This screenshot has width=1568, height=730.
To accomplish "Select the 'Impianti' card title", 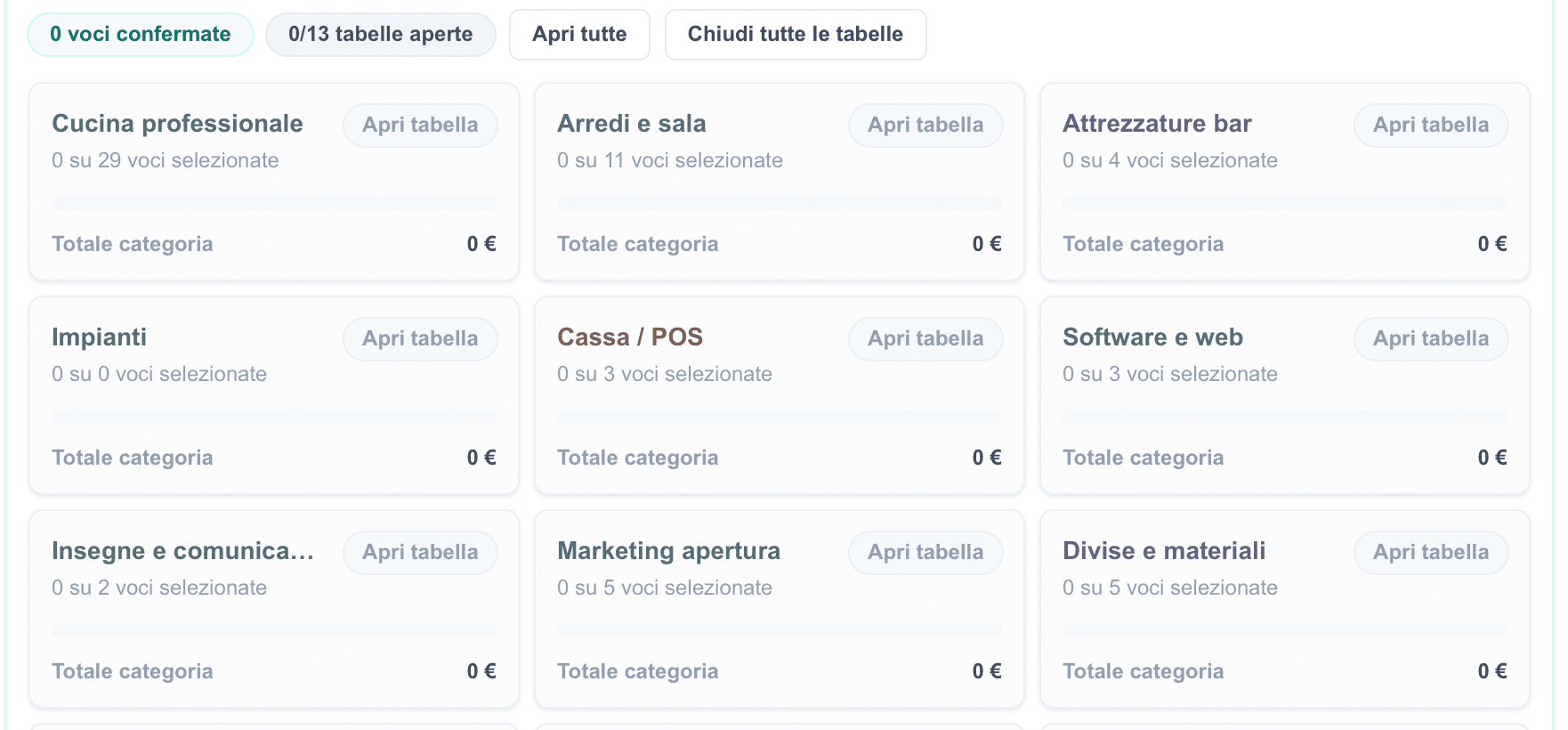I will pos(99,337).
